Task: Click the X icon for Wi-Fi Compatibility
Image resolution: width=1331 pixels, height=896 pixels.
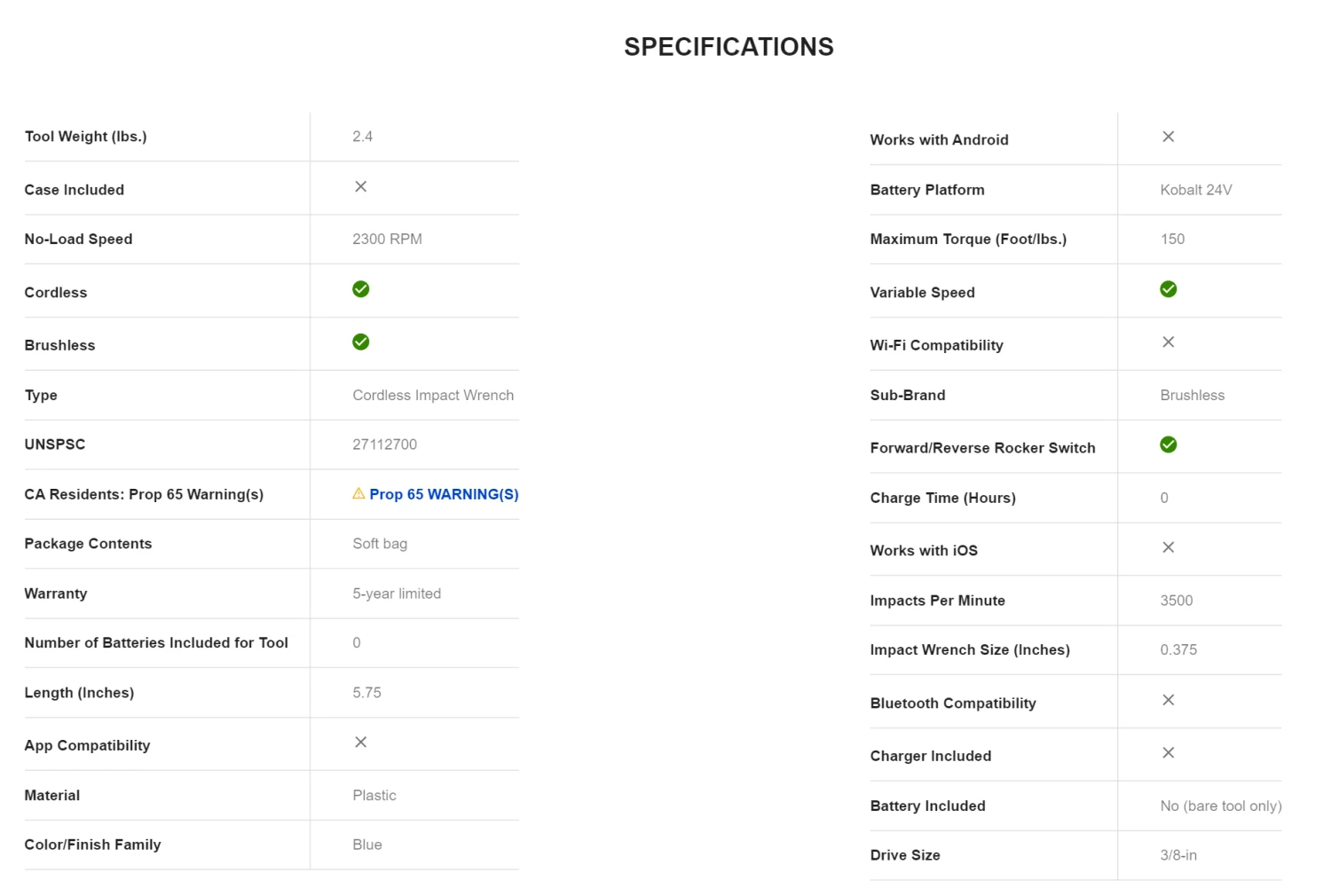Action: (x=1168, y=342)
